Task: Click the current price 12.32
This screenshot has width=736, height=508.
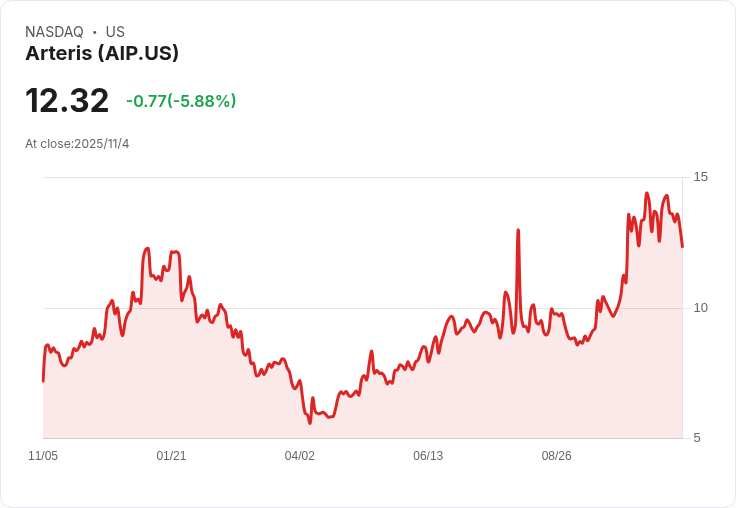Action: coord(67,101)
